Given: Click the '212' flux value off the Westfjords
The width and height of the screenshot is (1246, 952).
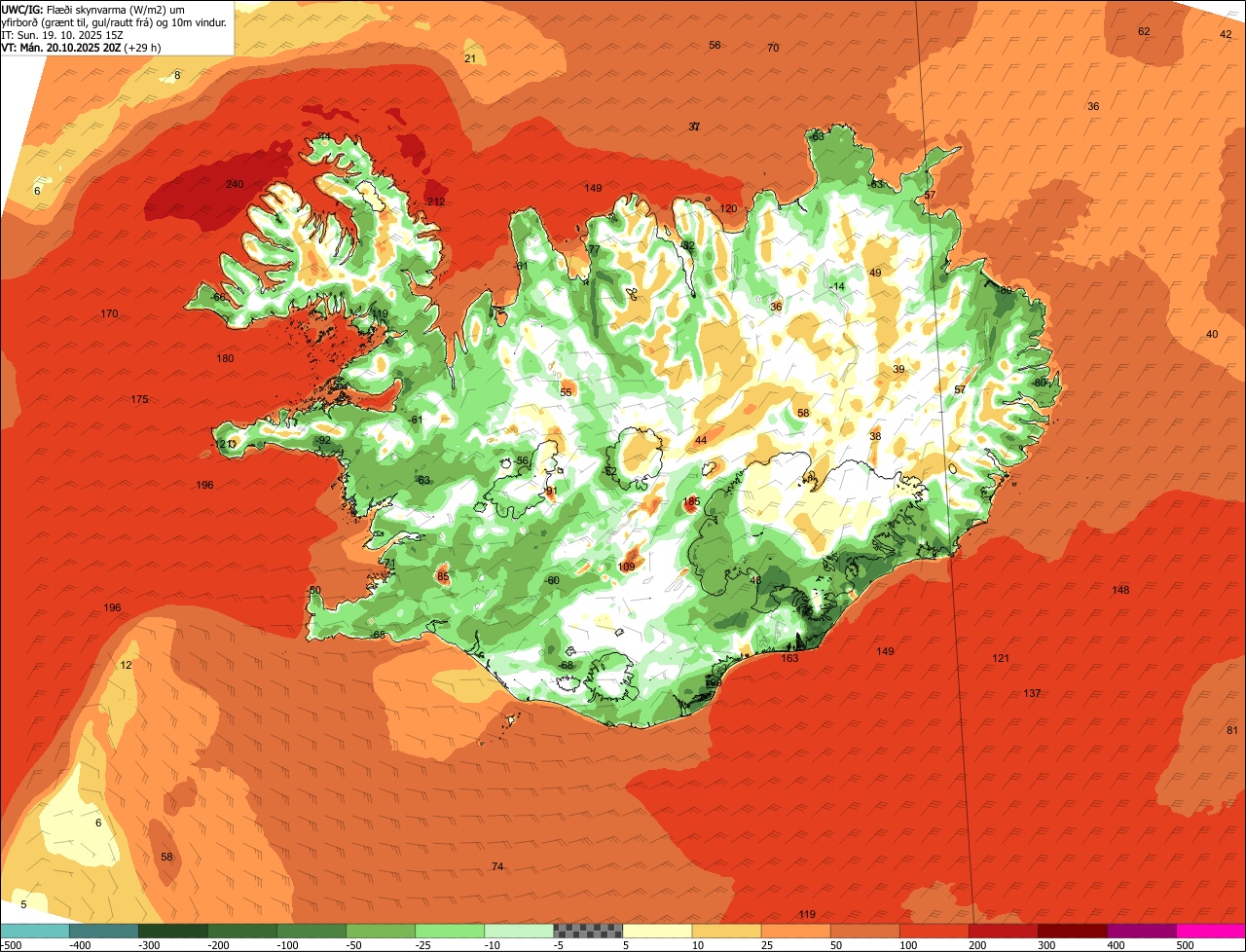Looking at the screenshot, I should tap(436, 202).
